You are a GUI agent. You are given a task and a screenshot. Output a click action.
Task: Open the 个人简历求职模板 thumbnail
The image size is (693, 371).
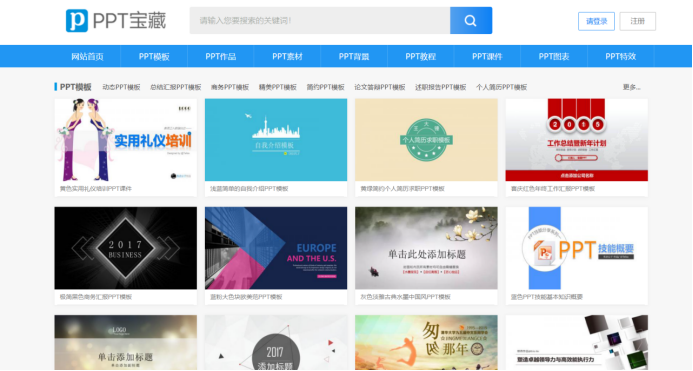point(426,140)
